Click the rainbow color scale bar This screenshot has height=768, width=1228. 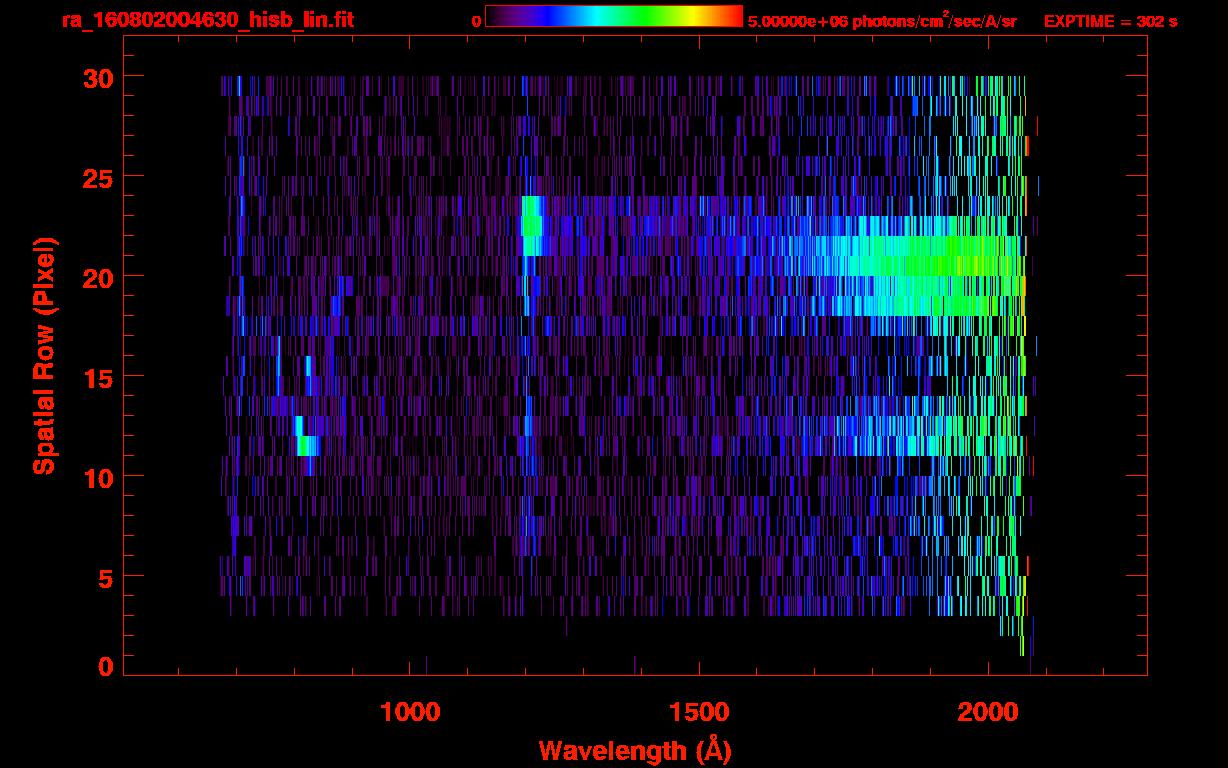(x=614, y=17)
